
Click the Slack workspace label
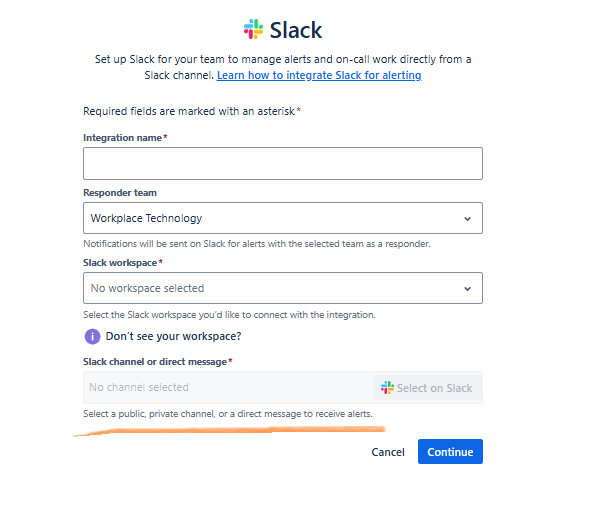(x=120, y=263)
